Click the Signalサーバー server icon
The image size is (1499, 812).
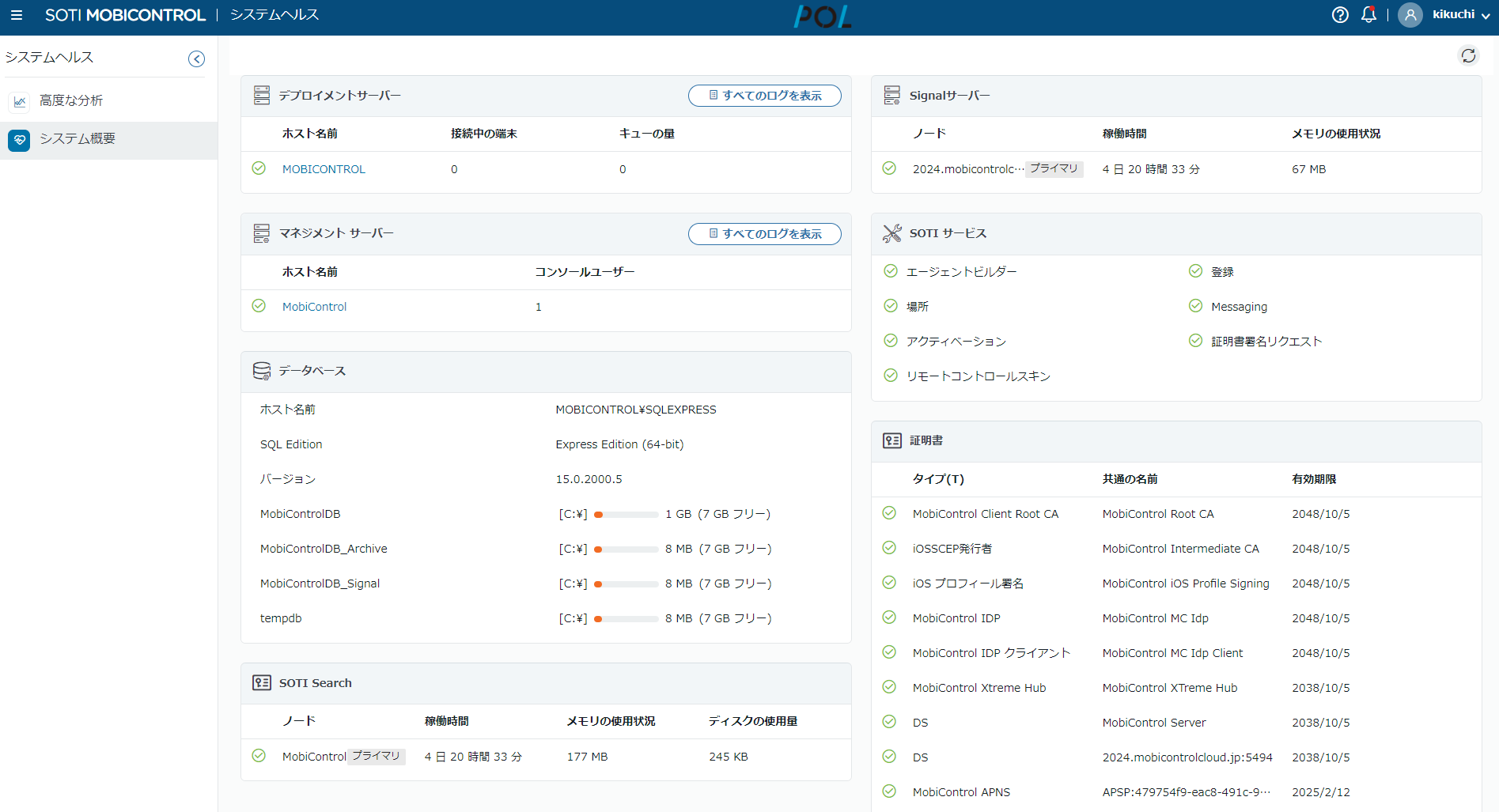point(892,96)
